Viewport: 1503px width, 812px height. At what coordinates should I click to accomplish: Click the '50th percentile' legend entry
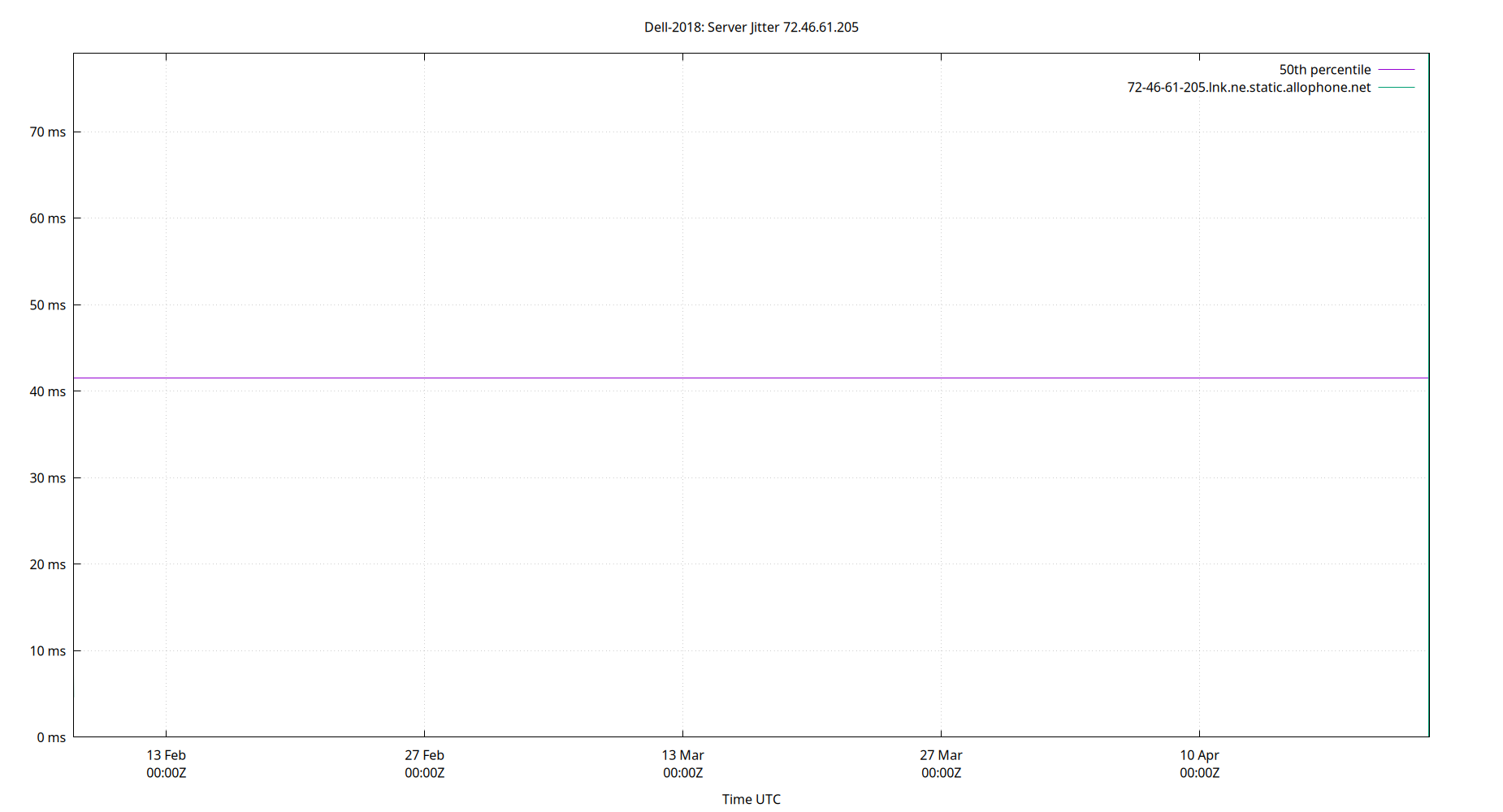pyautogui.click(x=1327, y=69)
